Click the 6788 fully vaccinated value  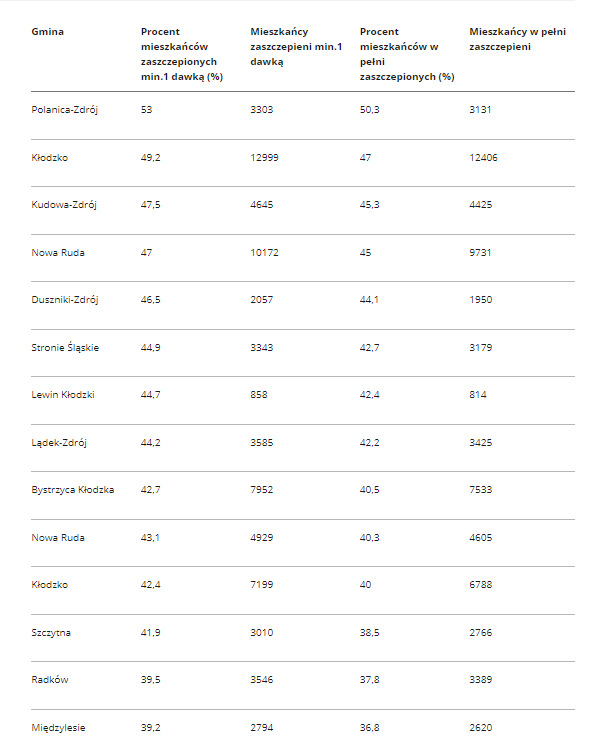coord(481,585)
